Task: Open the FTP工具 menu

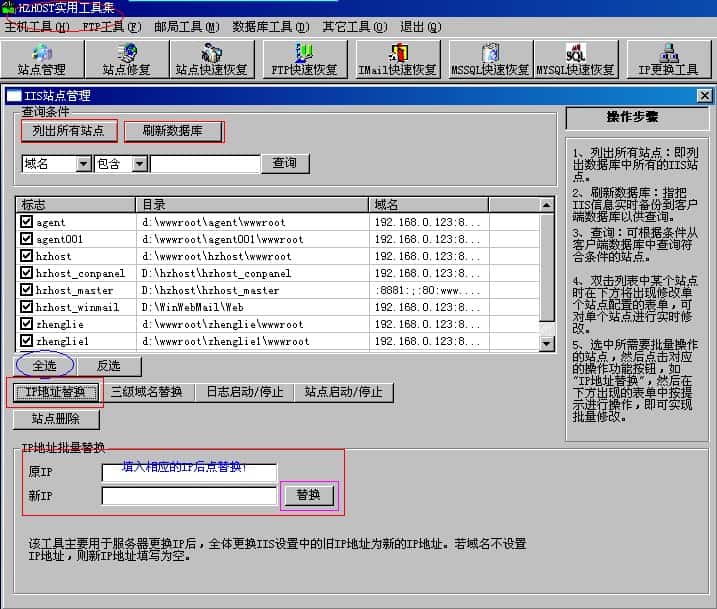Action: click(x=111, y=27)
